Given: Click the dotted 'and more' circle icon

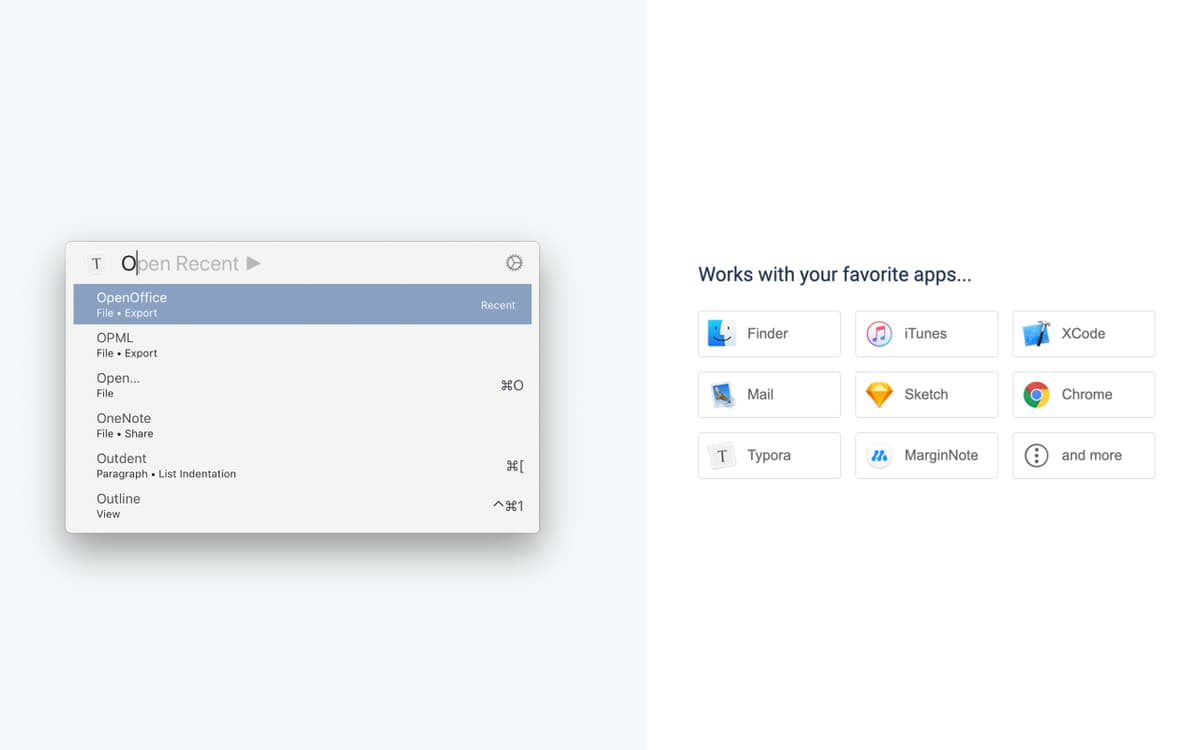Looking at the screenshot, I should pos(1038,455).
